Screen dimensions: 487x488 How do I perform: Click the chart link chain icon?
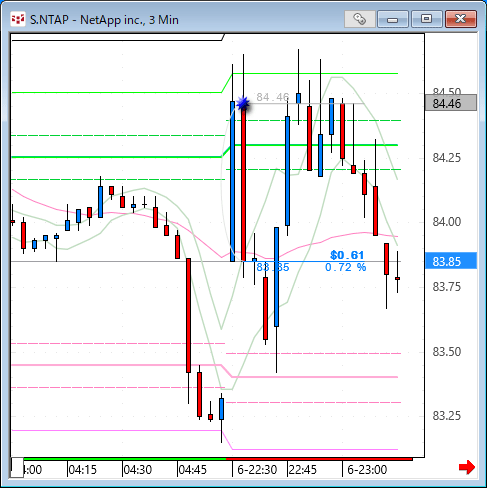pyautogui.click(x=360, y=19)
